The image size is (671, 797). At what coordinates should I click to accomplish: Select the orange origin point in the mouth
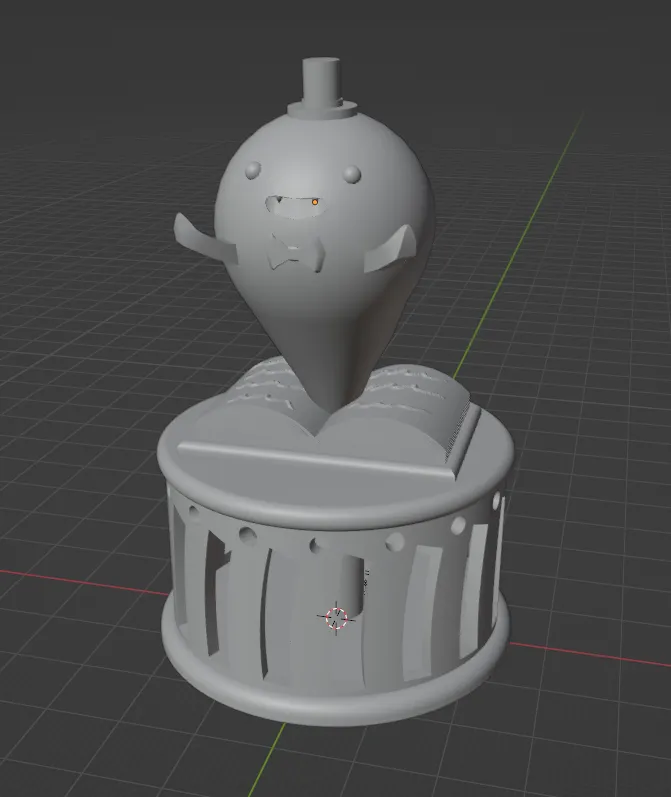coord(315,202)
